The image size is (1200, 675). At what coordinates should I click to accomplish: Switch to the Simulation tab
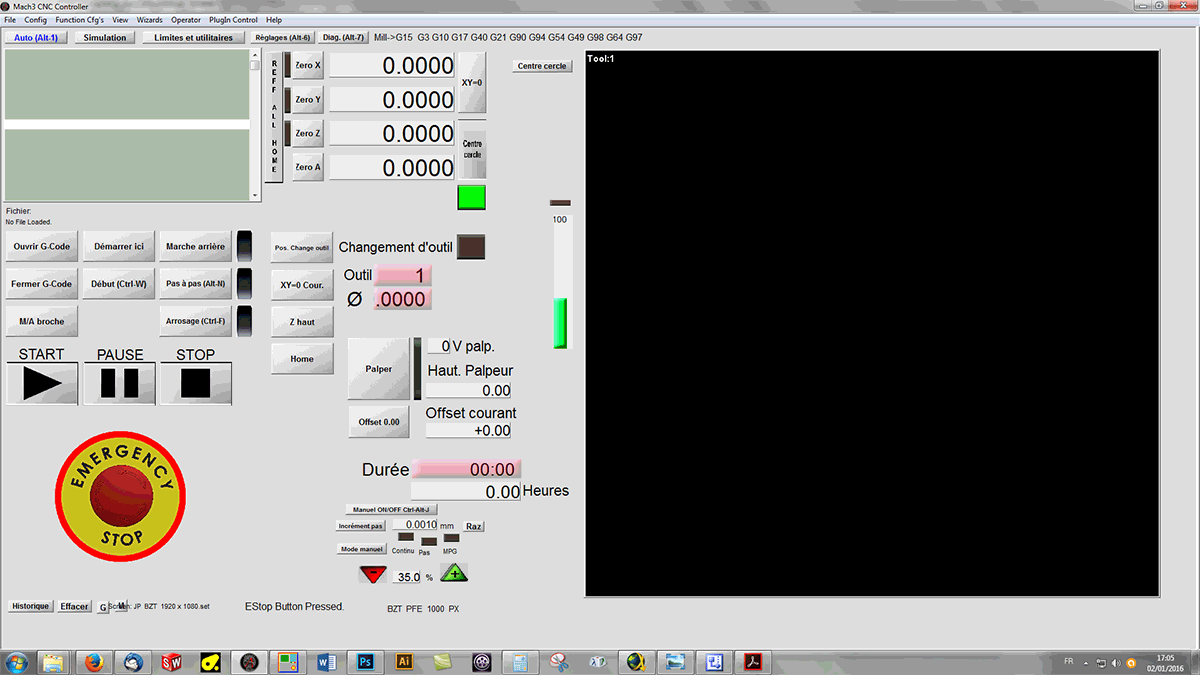click(x=105, y=38)
